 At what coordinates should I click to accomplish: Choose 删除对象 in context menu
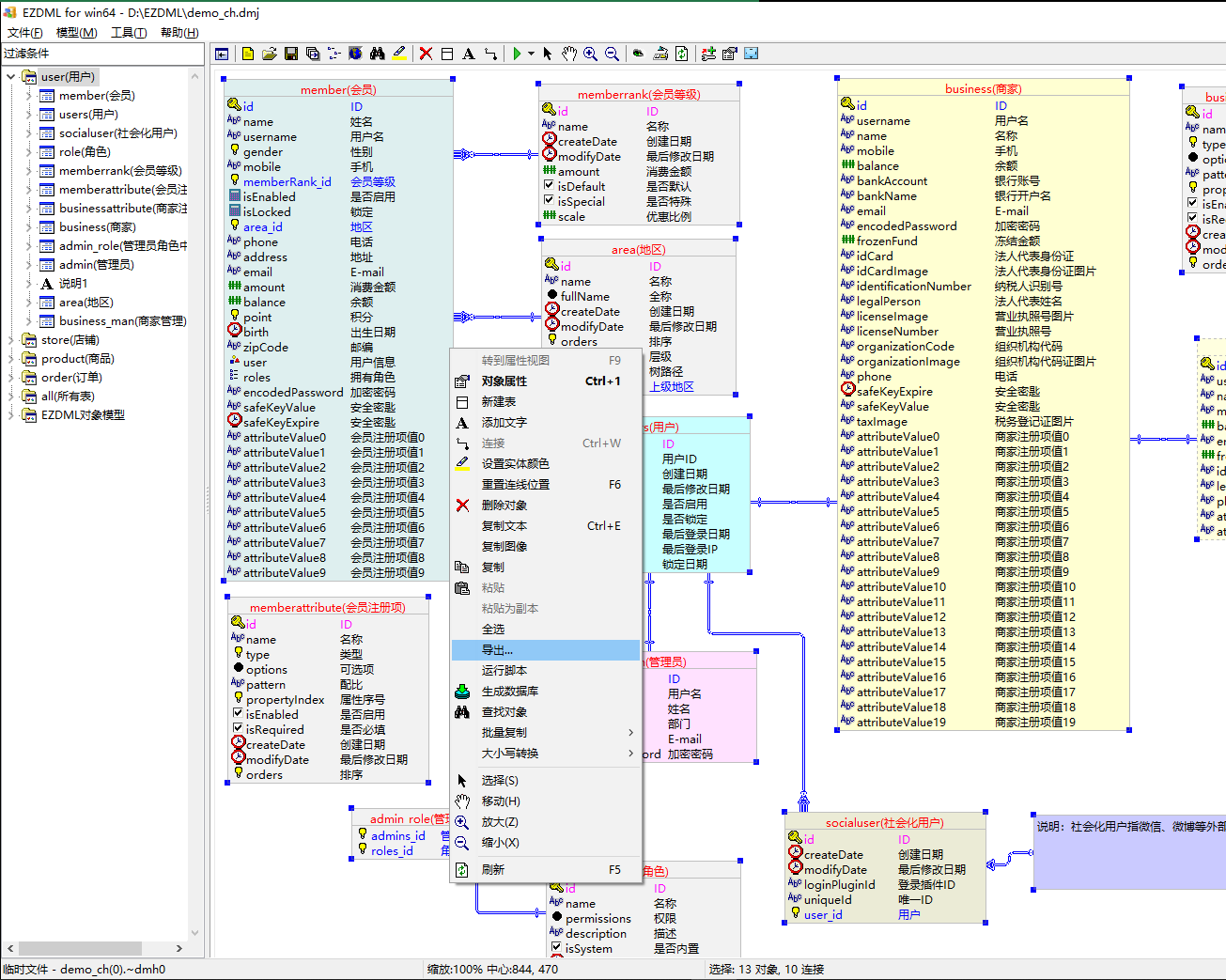pos(546,505)
